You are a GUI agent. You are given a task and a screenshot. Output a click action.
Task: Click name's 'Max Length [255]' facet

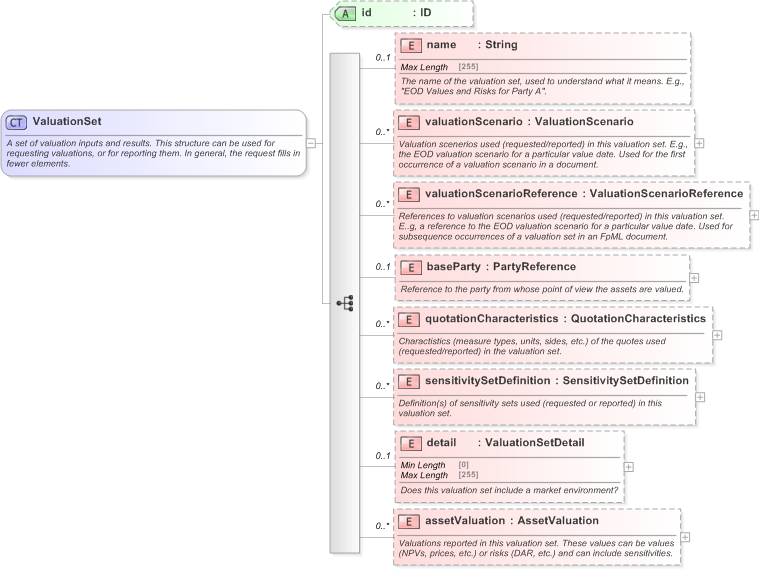tap(439, 67)
